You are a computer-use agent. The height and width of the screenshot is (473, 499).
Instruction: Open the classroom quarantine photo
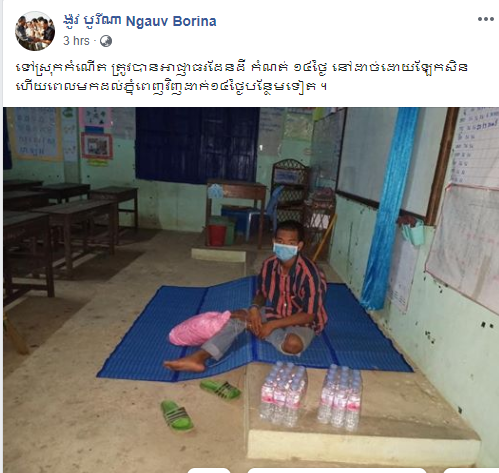(251, 289)
